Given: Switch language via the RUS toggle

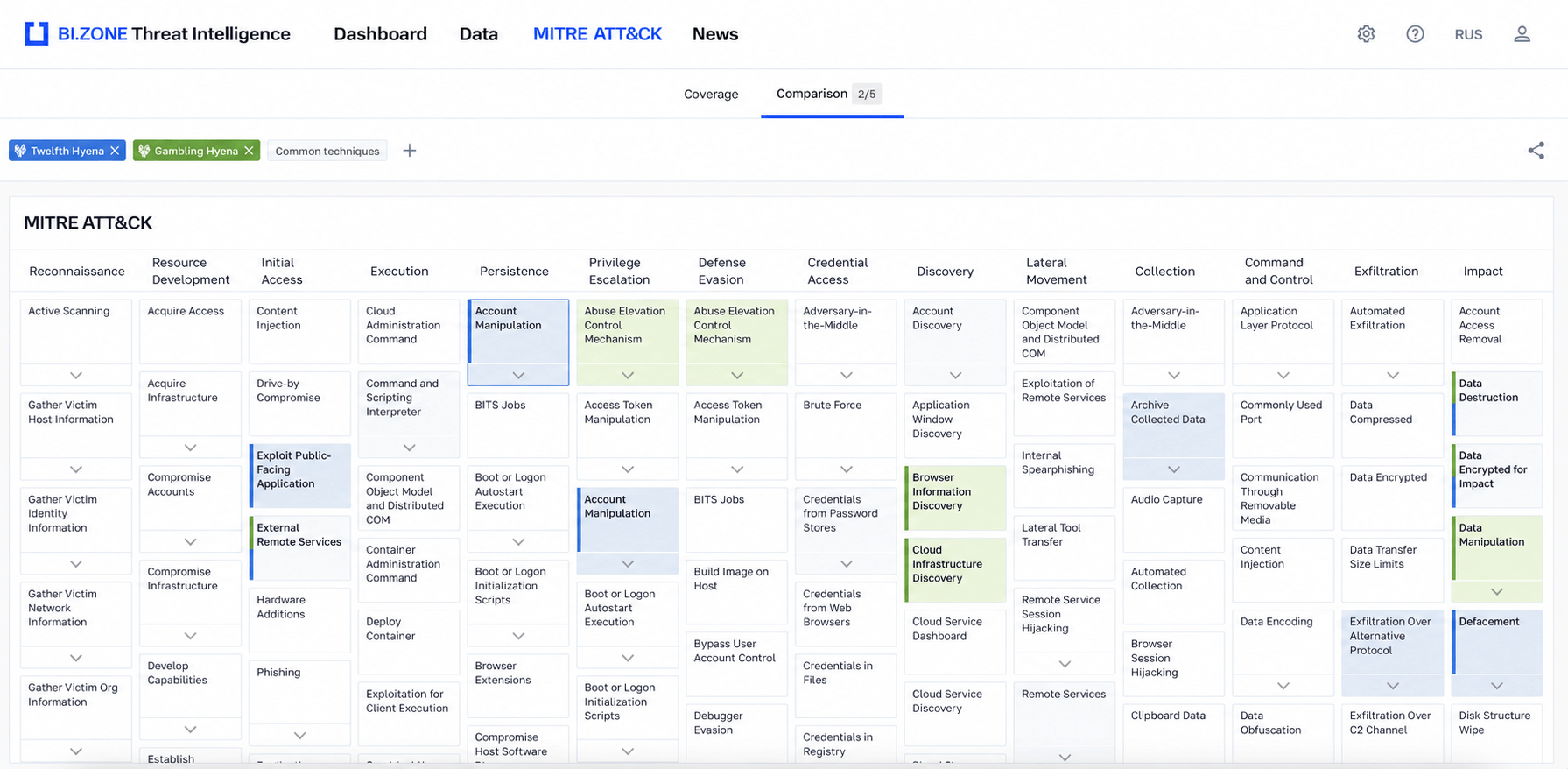Looking at the screenshot, I should (x=1468, y=34).
